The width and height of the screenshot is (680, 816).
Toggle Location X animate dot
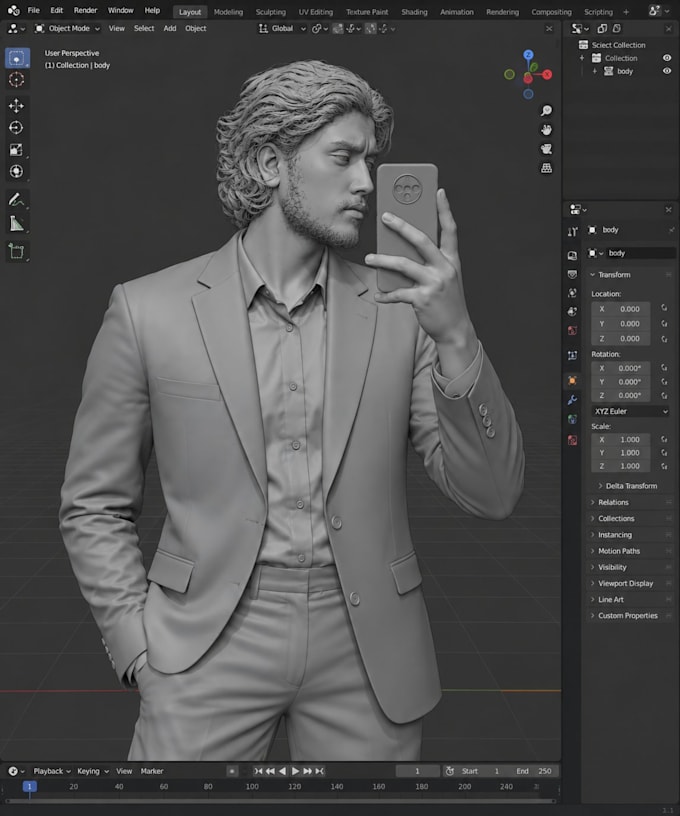pos(664,309)
